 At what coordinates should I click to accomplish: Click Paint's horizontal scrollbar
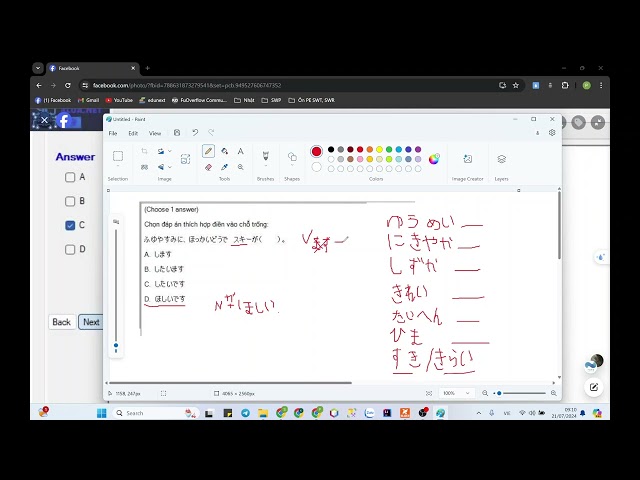(229, 383)
